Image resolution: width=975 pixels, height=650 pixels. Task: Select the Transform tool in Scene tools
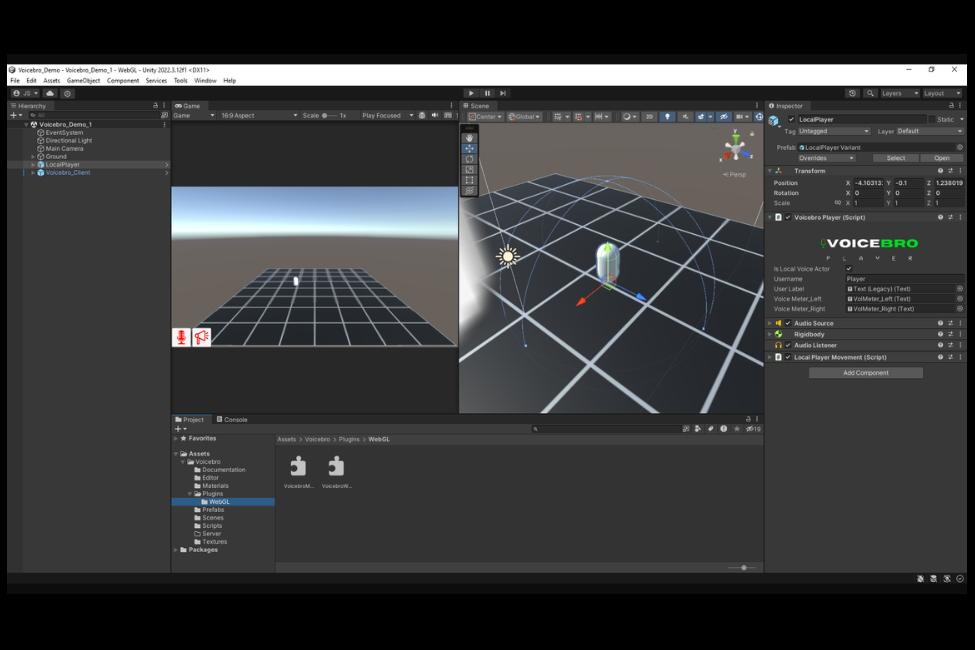tap(469, 190)
